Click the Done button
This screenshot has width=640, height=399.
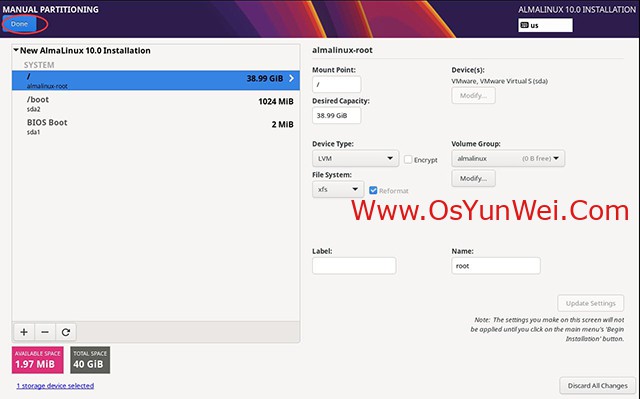click(x=20, y=24)
